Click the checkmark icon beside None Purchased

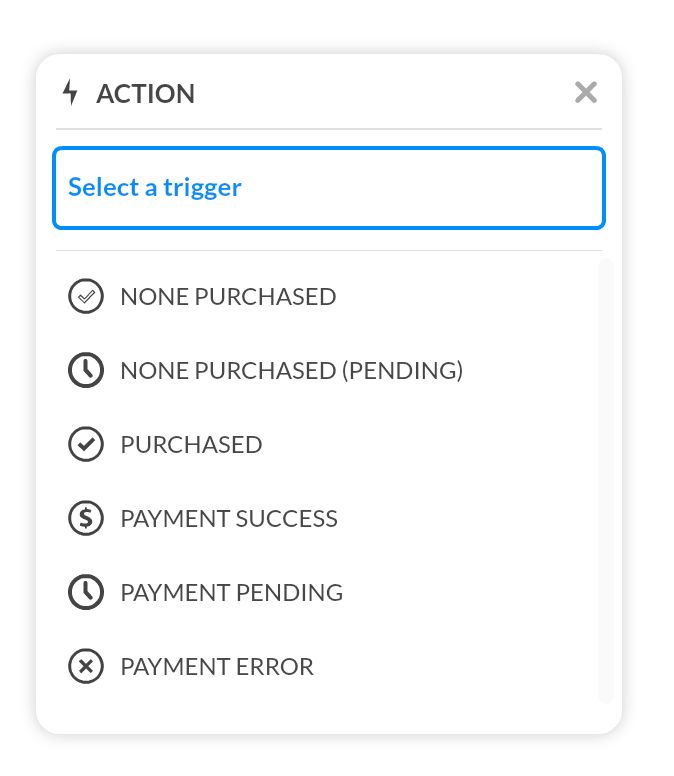[86, 297]
